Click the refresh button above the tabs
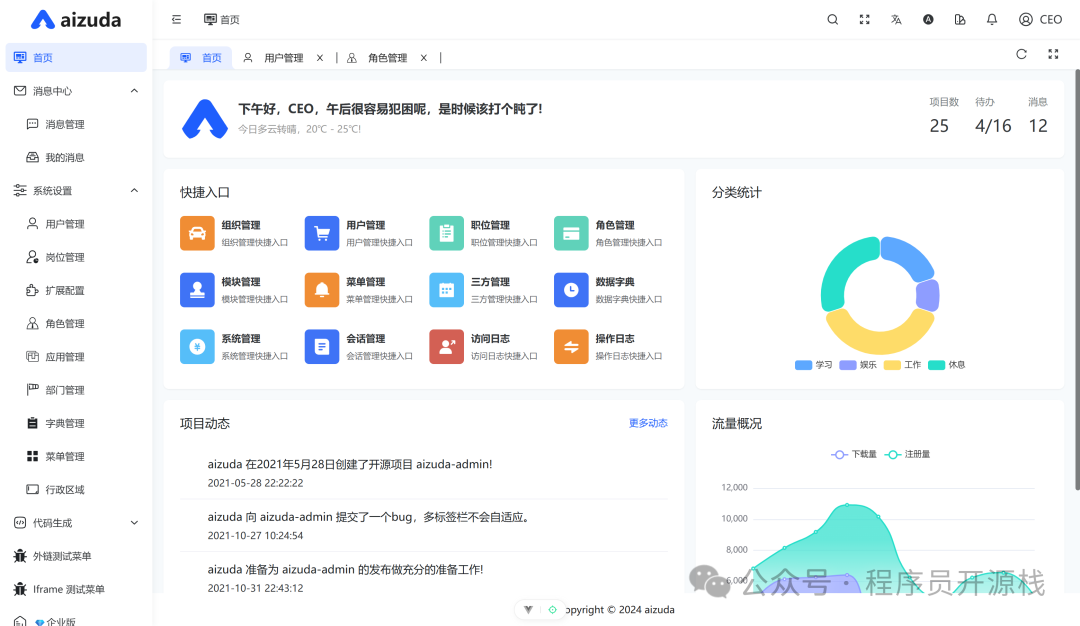Screen dimensions: 1080x626 tap(1021, 54)
